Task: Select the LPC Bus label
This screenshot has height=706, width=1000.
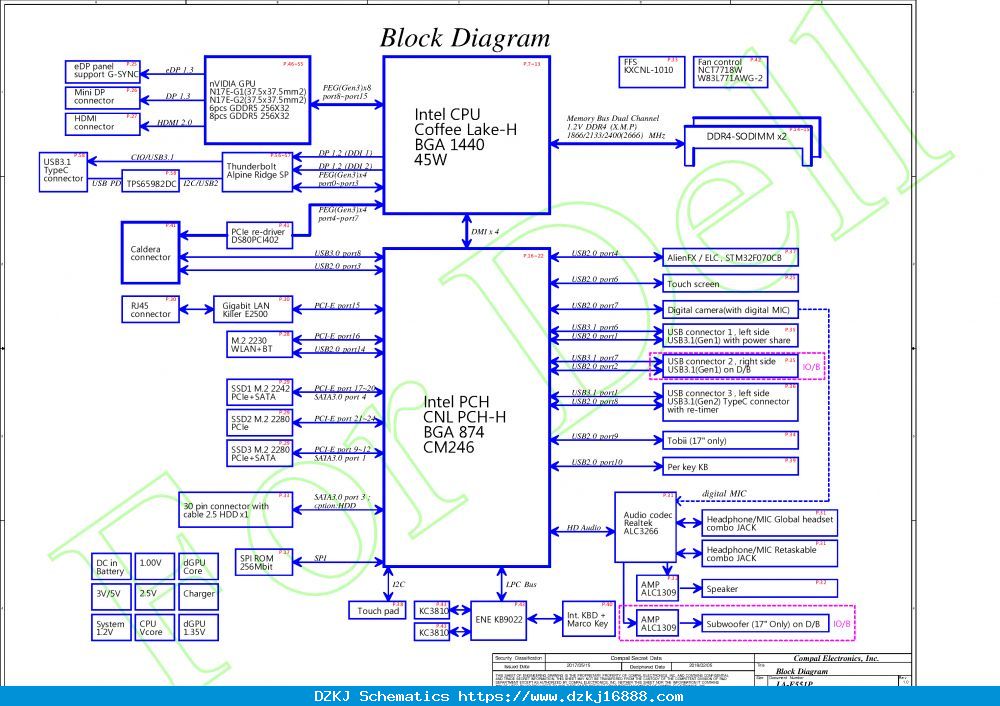Action: (521, 584)
